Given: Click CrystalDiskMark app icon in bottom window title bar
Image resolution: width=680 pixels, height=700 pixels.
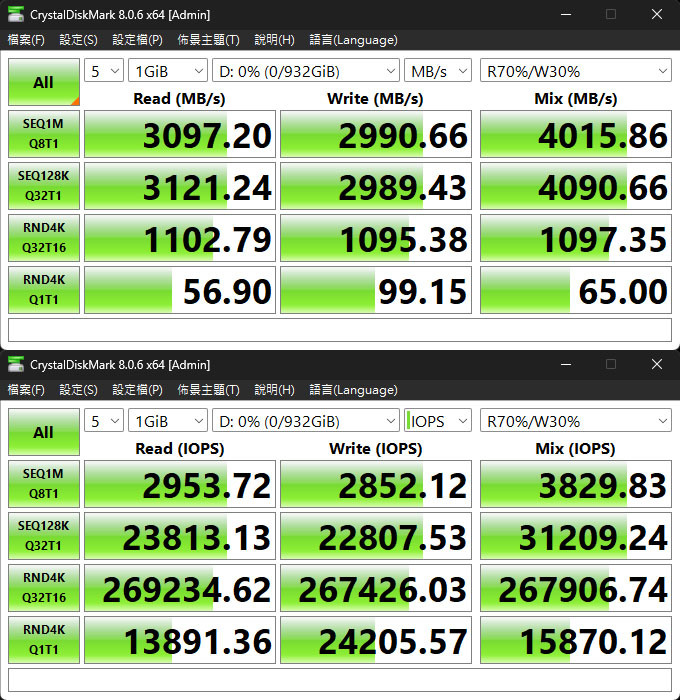Looking at the screenshot, I should click(x=16, y=364).
